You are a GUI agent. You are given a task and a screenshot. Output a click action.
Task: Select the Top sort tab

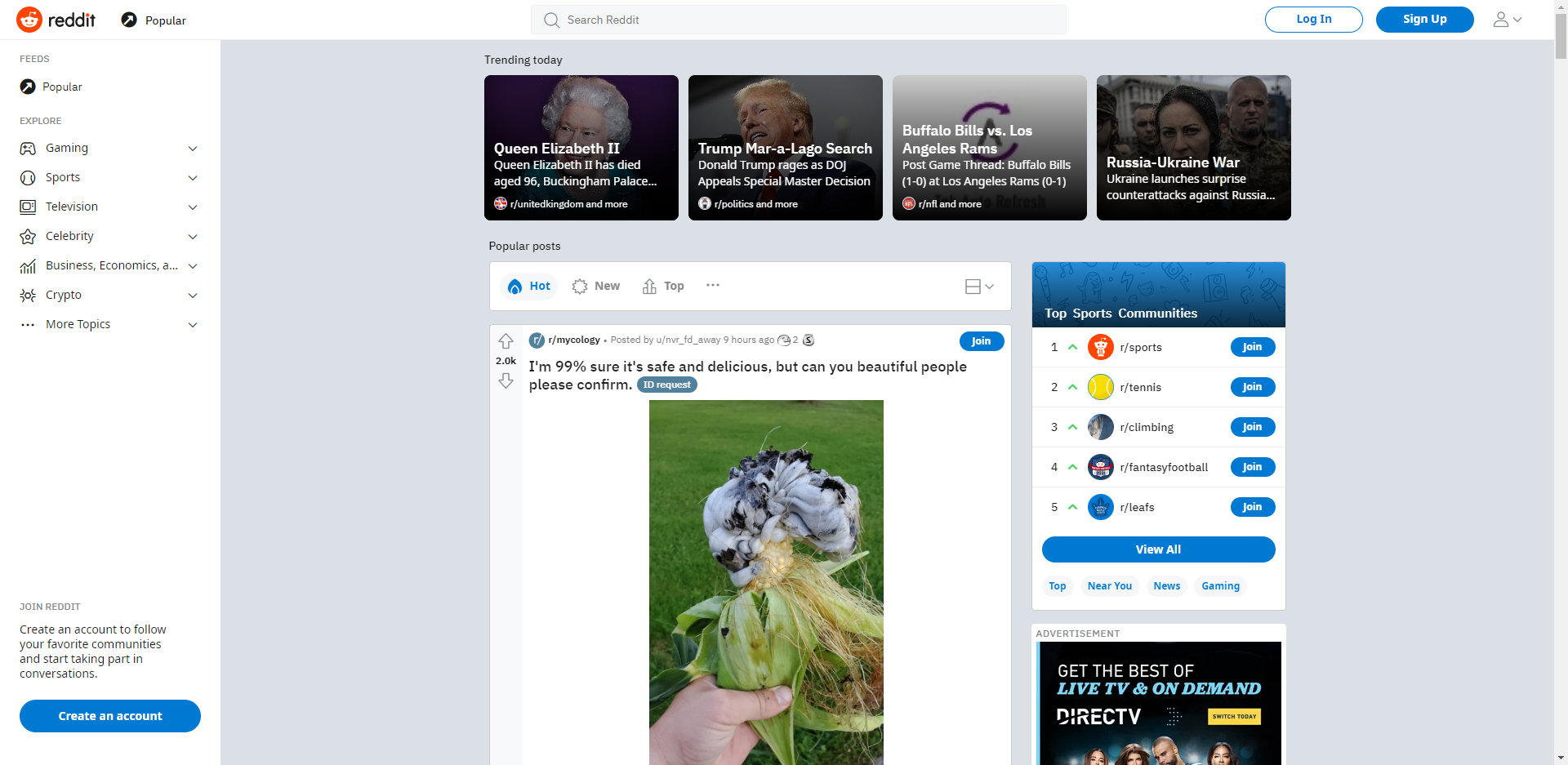click(663, 287)
